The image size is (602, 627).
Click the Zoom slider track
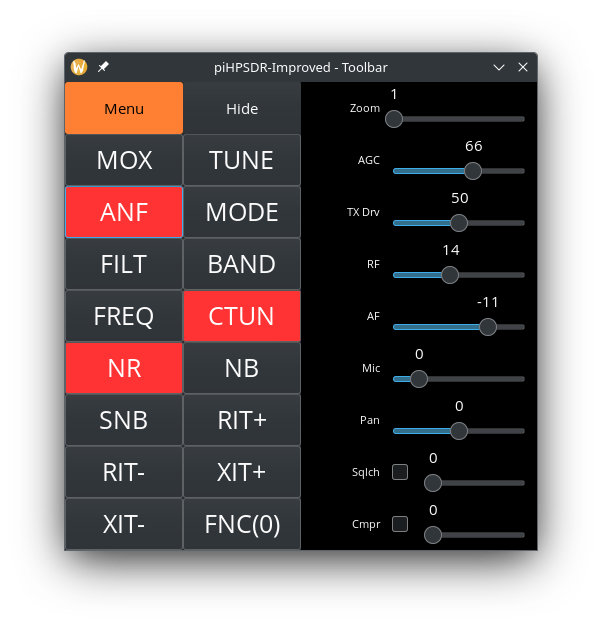[x=459, y=119]
